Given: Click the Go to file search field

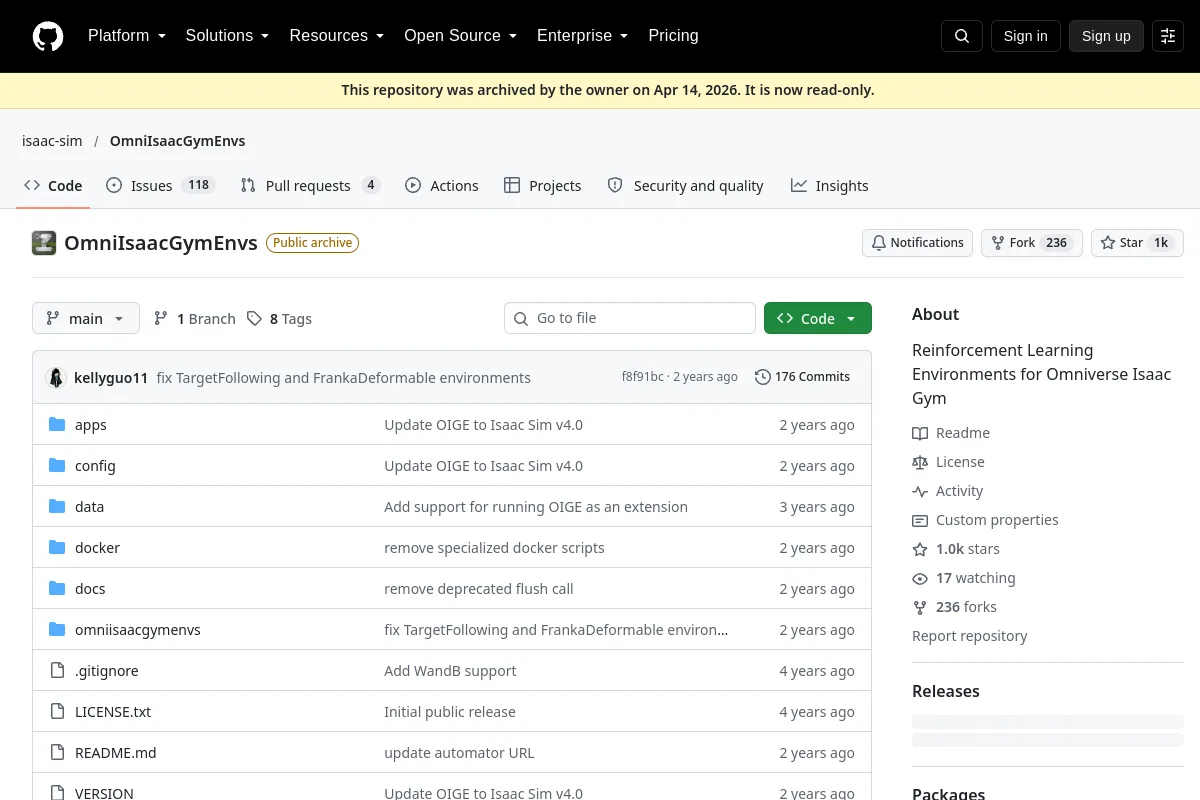Looking at the screenshot, I should coord(630,318).
